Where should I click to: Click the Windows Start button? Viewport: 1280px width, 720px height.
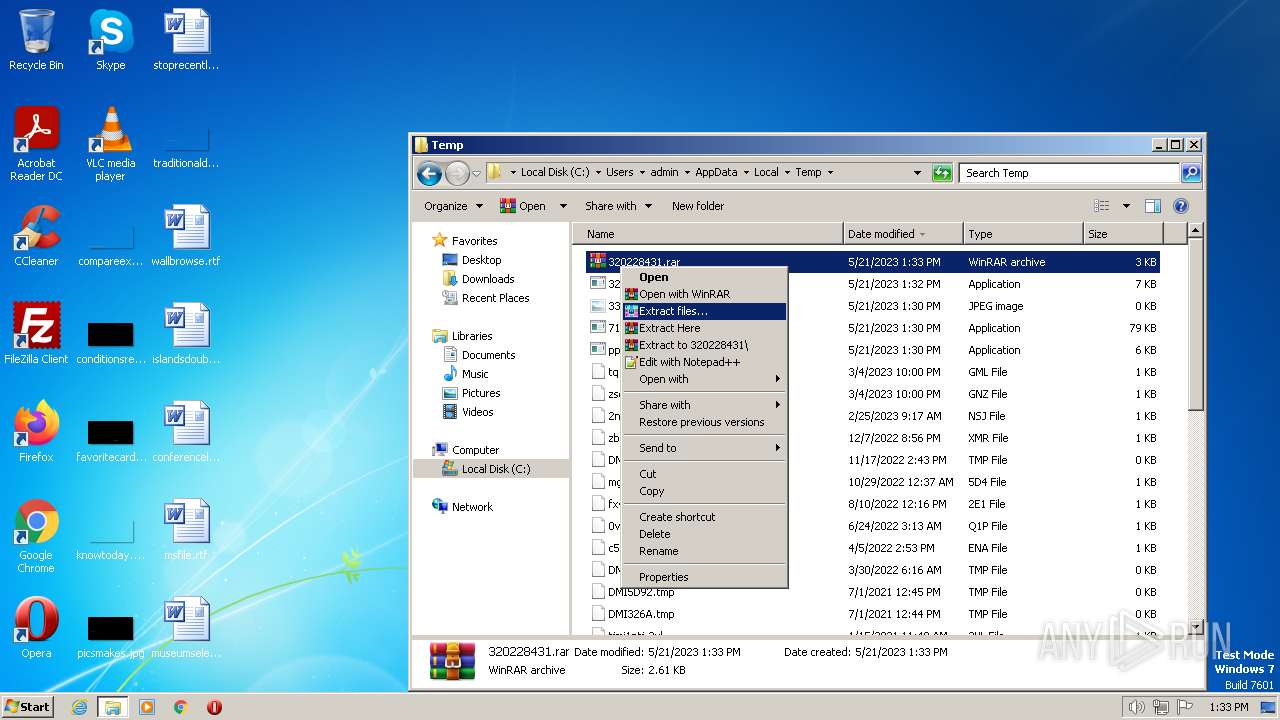28,707
